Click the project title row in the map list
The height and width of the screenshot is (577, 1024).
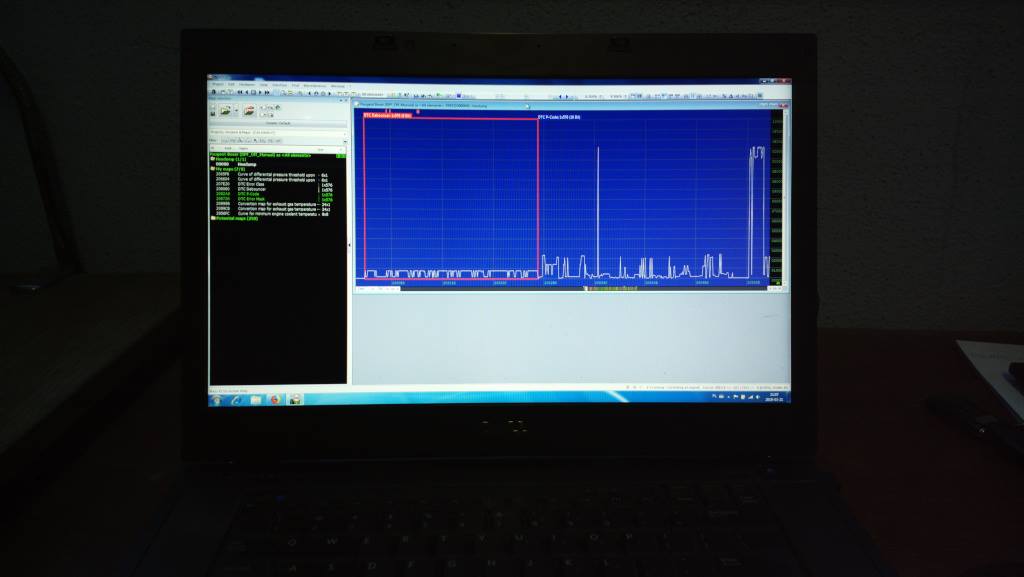pyautogui.click(x=278, y=155)
